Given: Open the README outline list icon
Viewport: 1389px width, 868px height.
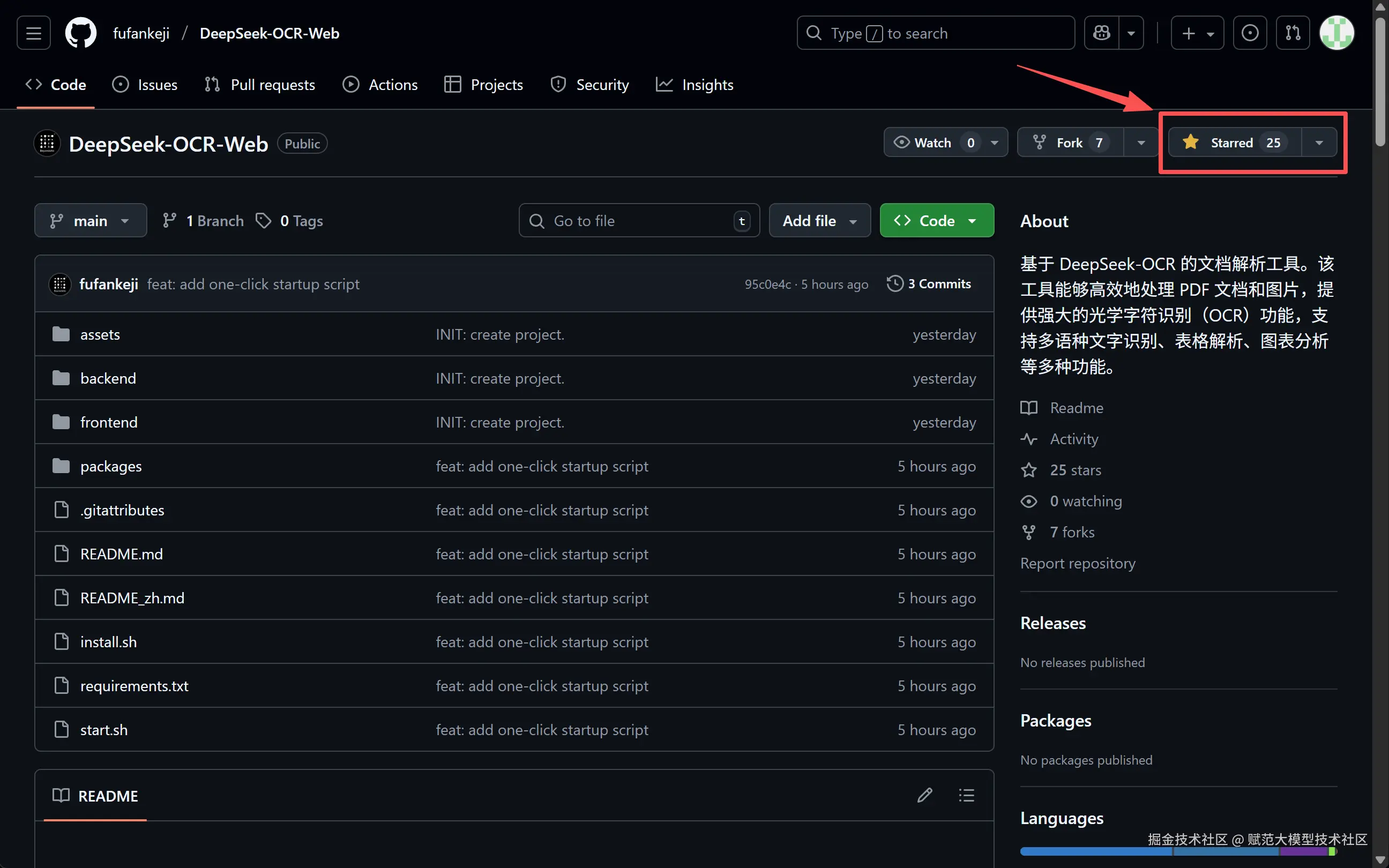Looking at the screenshot, I should tap(966, 795).
